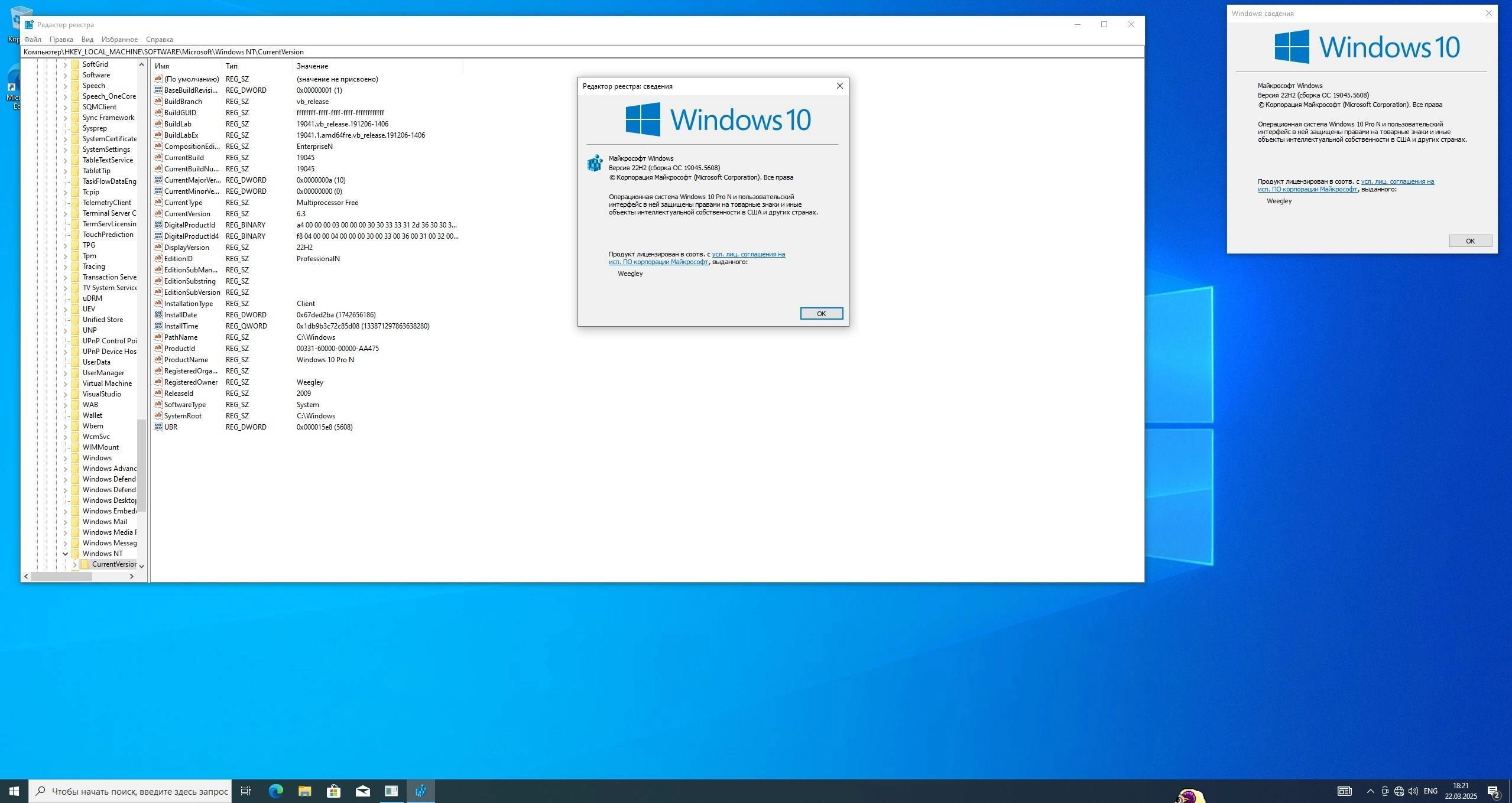
Task: Click the tree horizontal scrollbar thumb
Action: pyautogui.click(x=61, y=576)
